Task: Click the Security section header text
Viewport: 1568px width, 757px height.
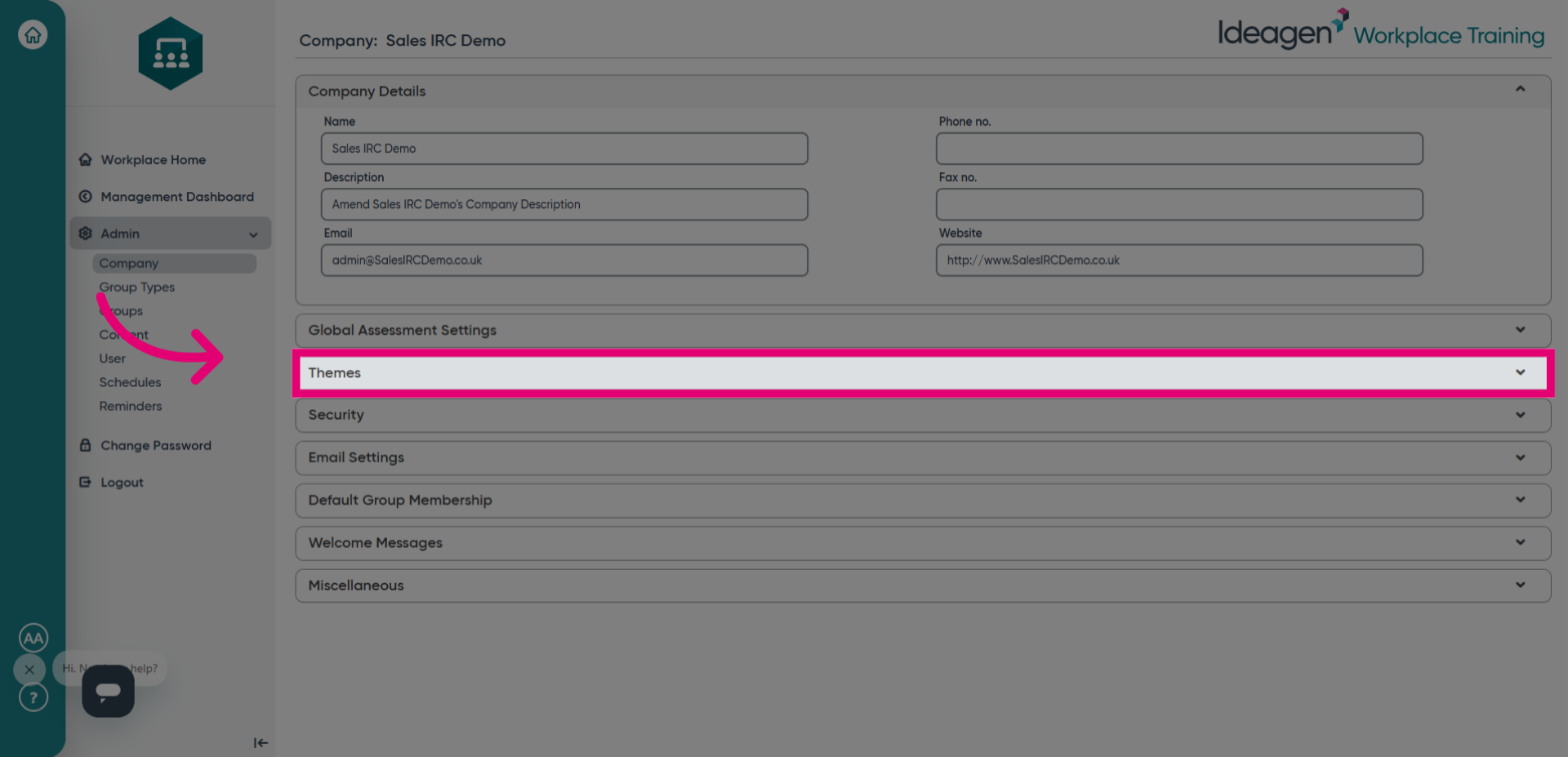Action: tap(336, 415)
